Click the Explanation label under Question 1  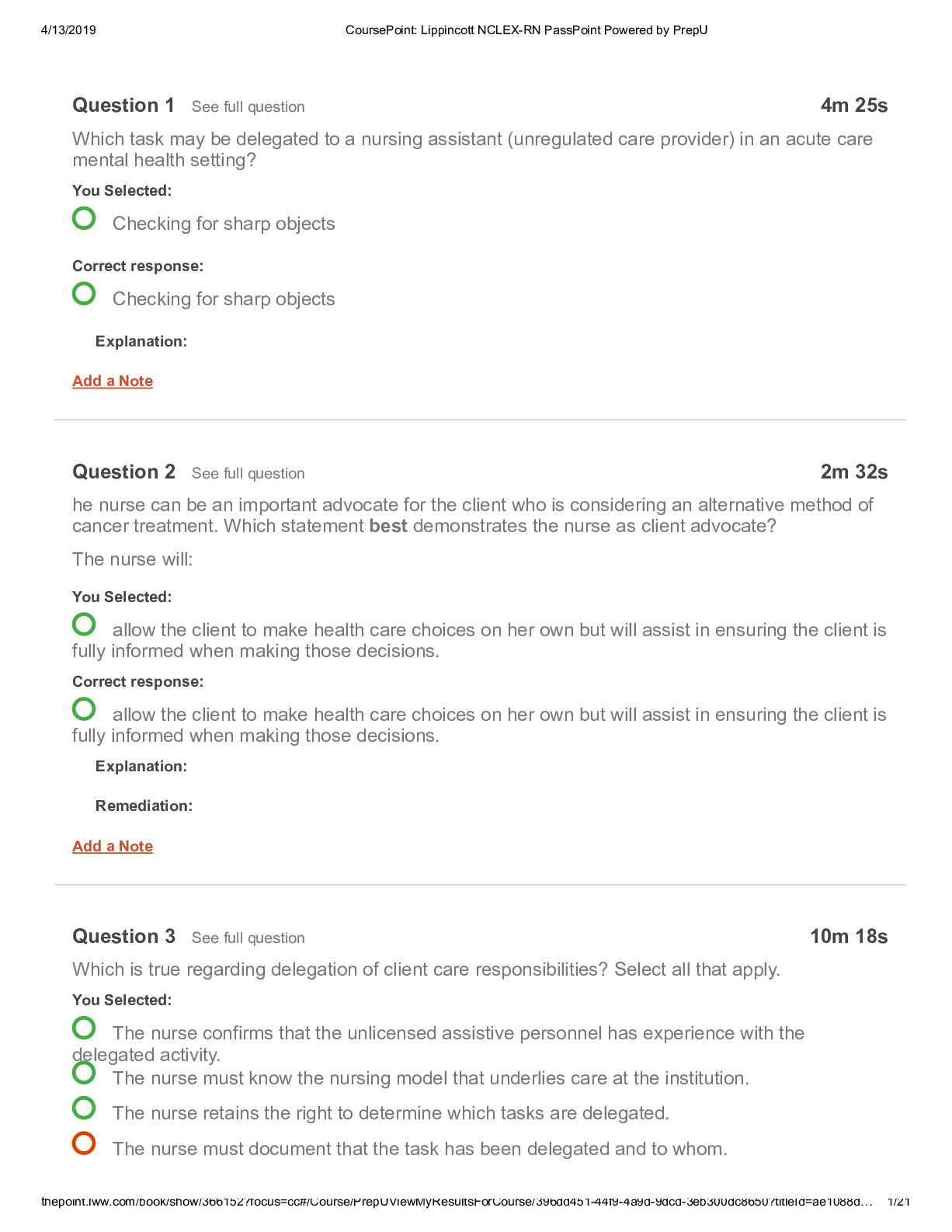(x=141, y=342)
